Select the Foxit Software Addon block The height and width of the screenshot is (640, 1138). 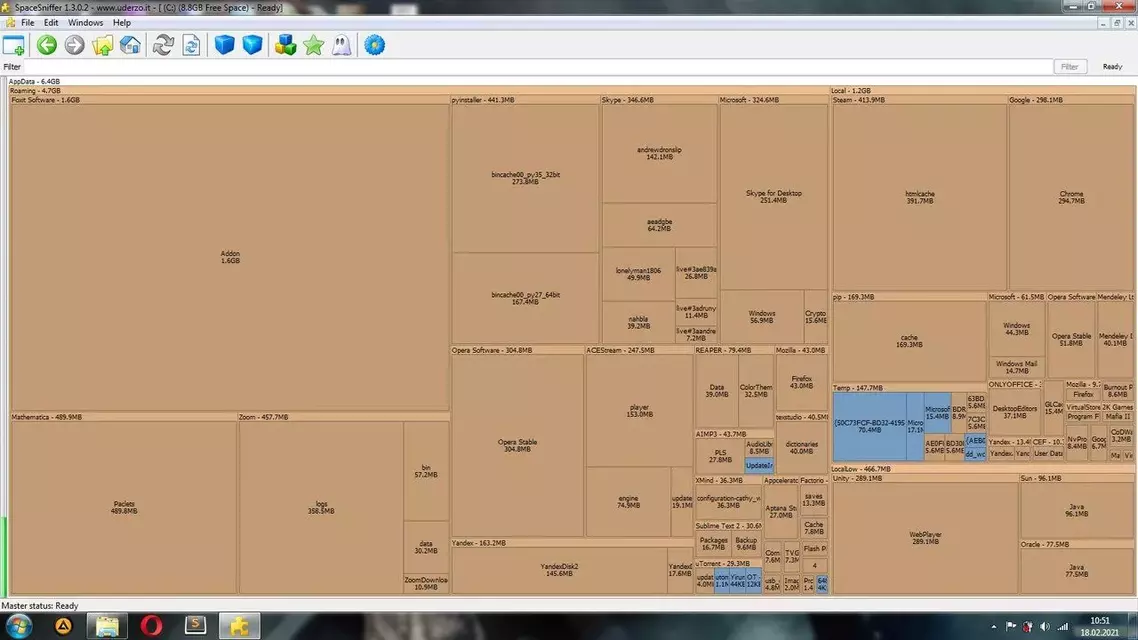click(x=230, y=257)
